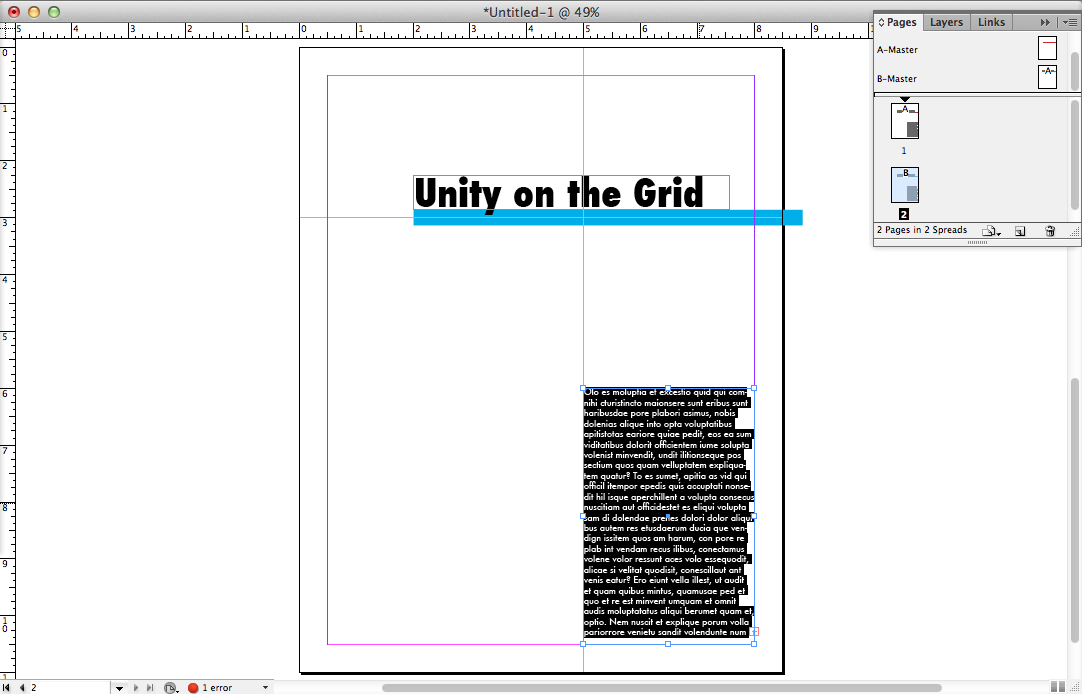The height and width of the screenshot is (694, 1082).
Task: Click the split layout view button
Action: point(1058,686)
